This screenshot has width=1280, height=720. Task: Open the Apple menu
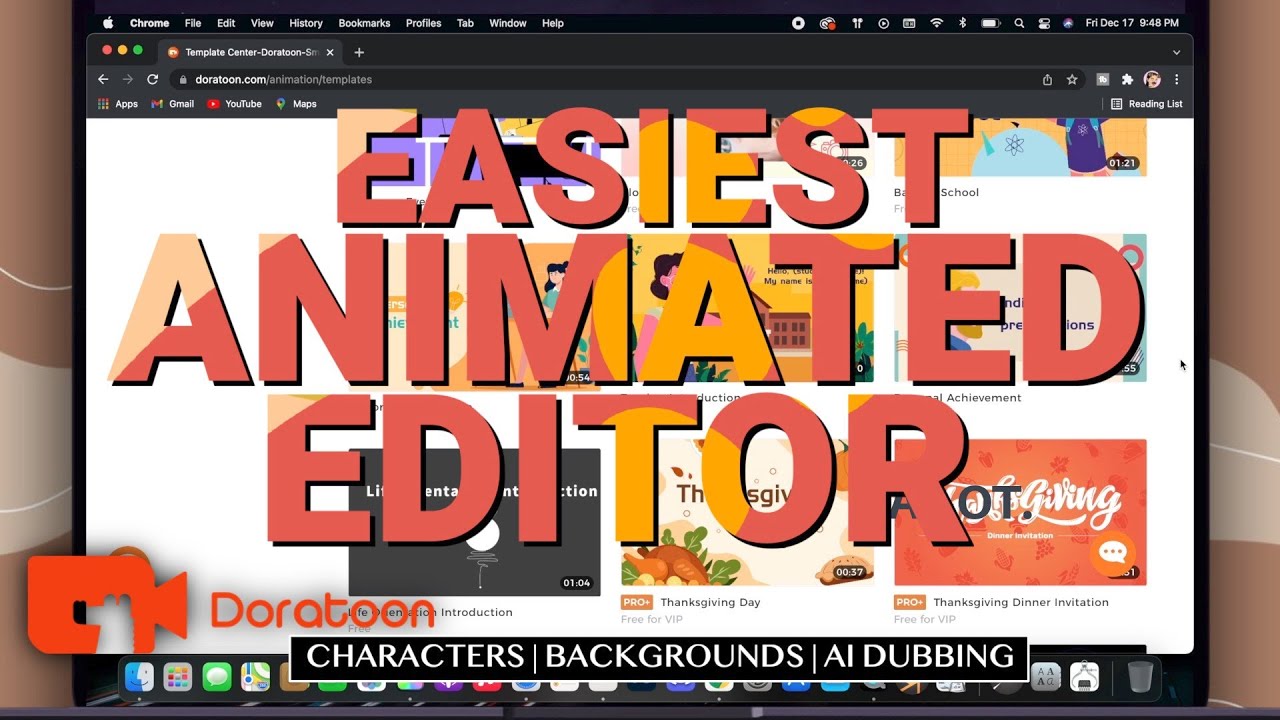tap(108, 23)
